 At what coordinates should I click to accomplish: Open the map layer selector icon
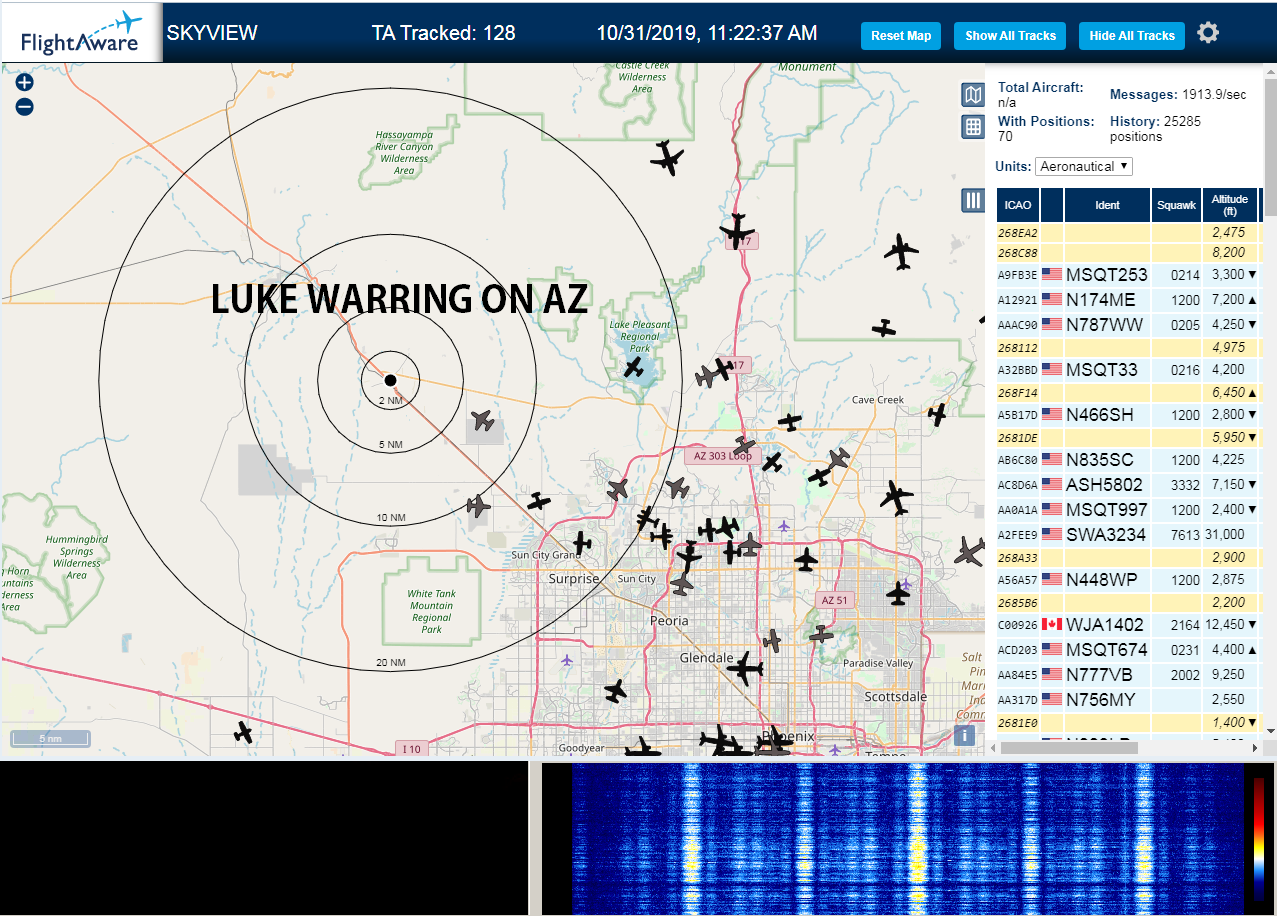coord(973,95)
